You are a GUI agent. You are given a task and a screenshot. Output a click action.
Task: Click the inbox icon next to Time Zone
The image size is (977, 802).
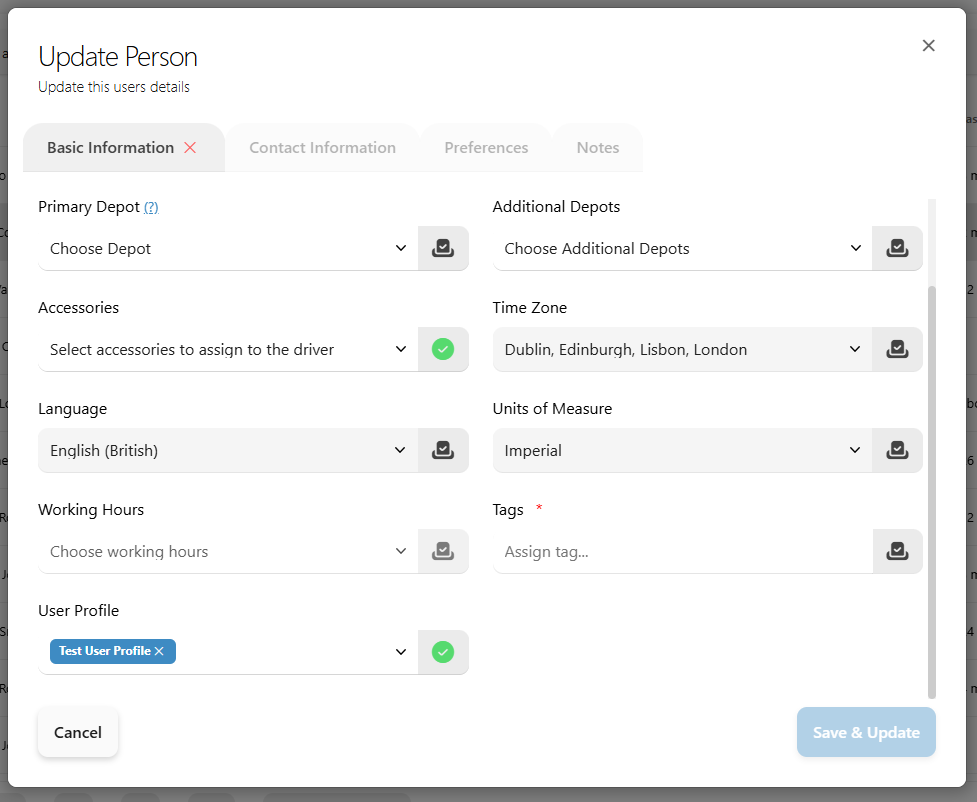coord(897,349)
